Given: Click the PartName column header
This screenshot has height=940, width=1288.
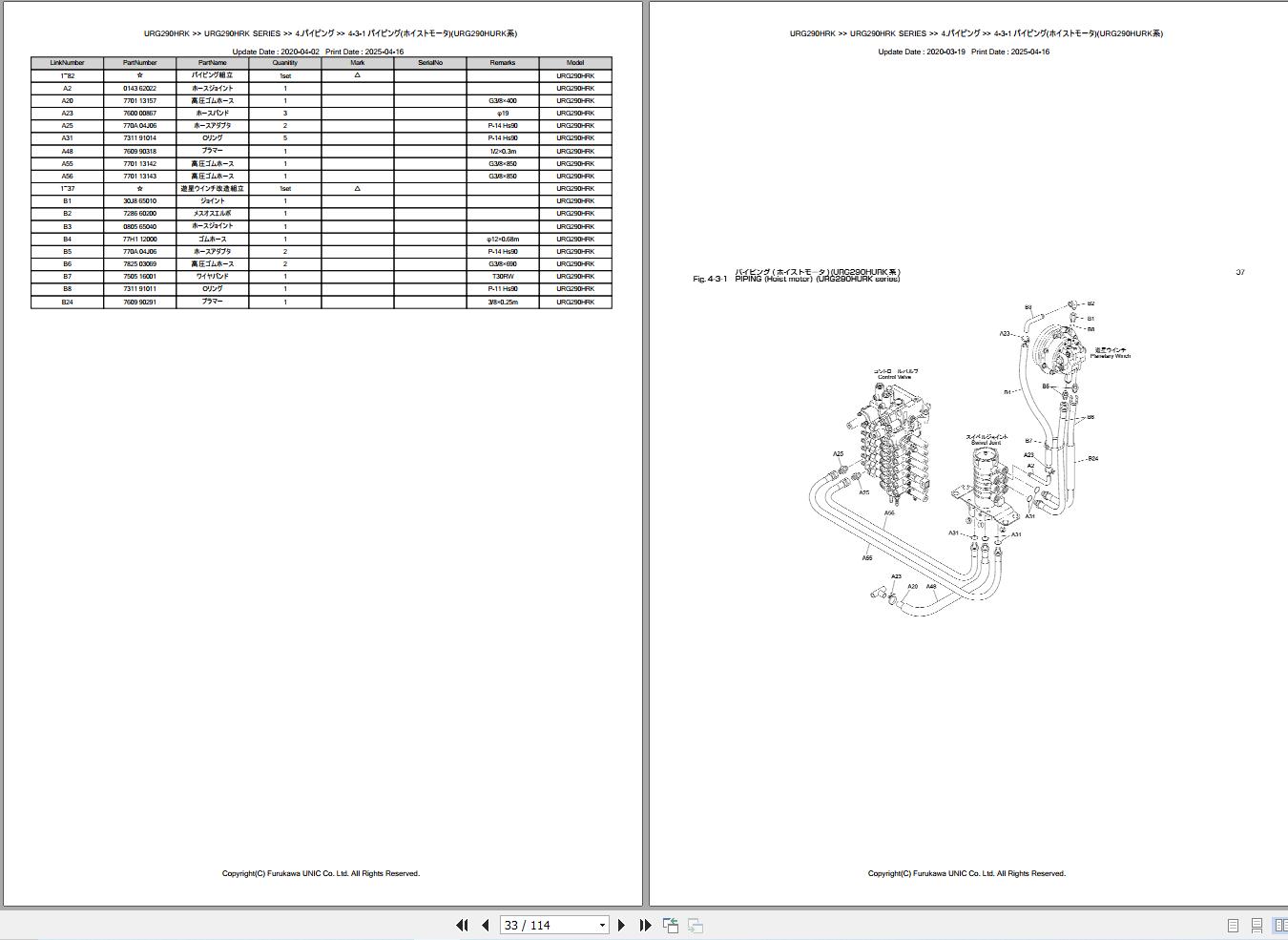Looking at the screenshot, I should click(x=213, y=63).
